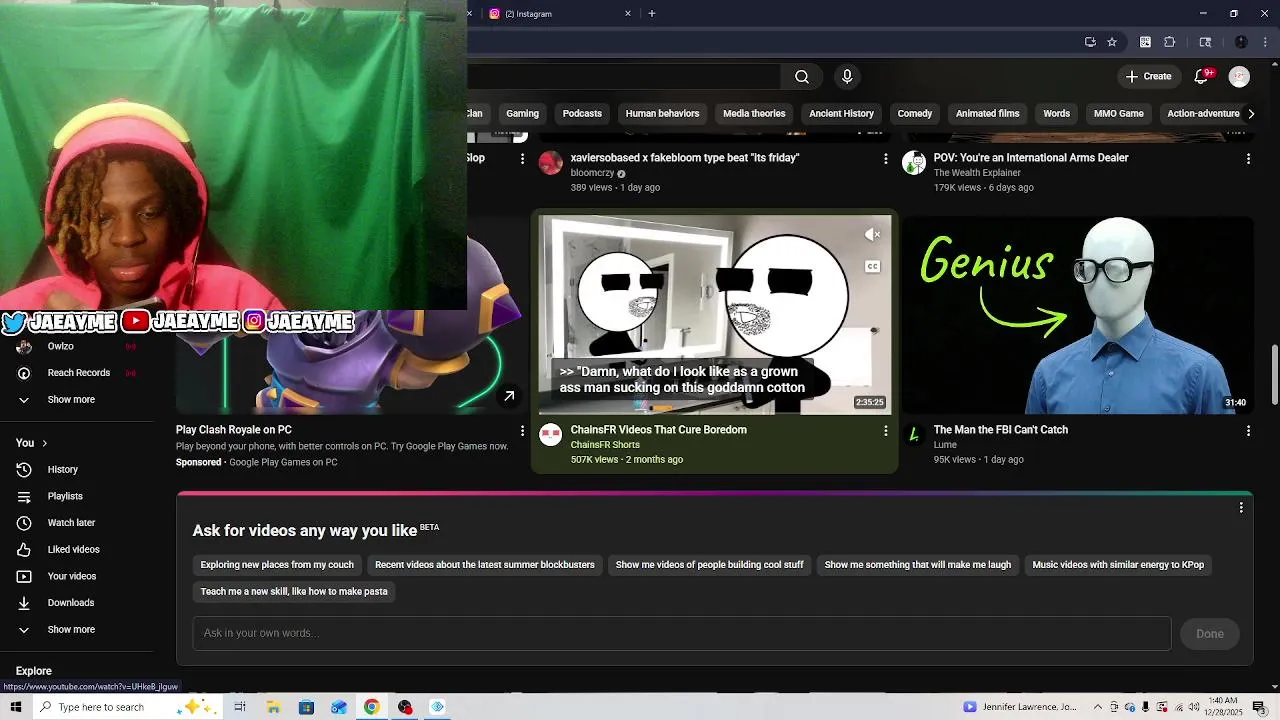Viewport: 1280px width, 720px height.
Task: Select the Human behaviors chip
Action: [x=662, y=114]
